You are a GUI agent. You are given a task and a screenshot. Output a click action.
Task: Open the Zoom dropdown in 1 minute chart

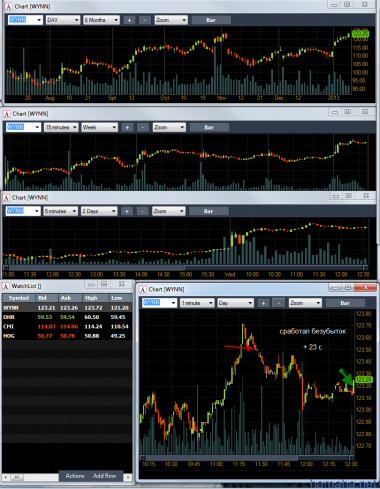[305, 303]
